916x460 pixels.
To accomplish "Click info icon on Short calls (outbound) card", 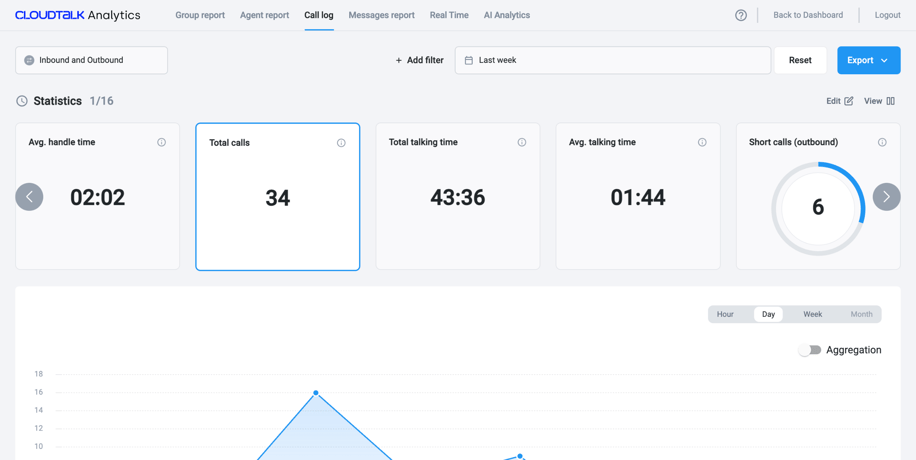I will 882,142.
